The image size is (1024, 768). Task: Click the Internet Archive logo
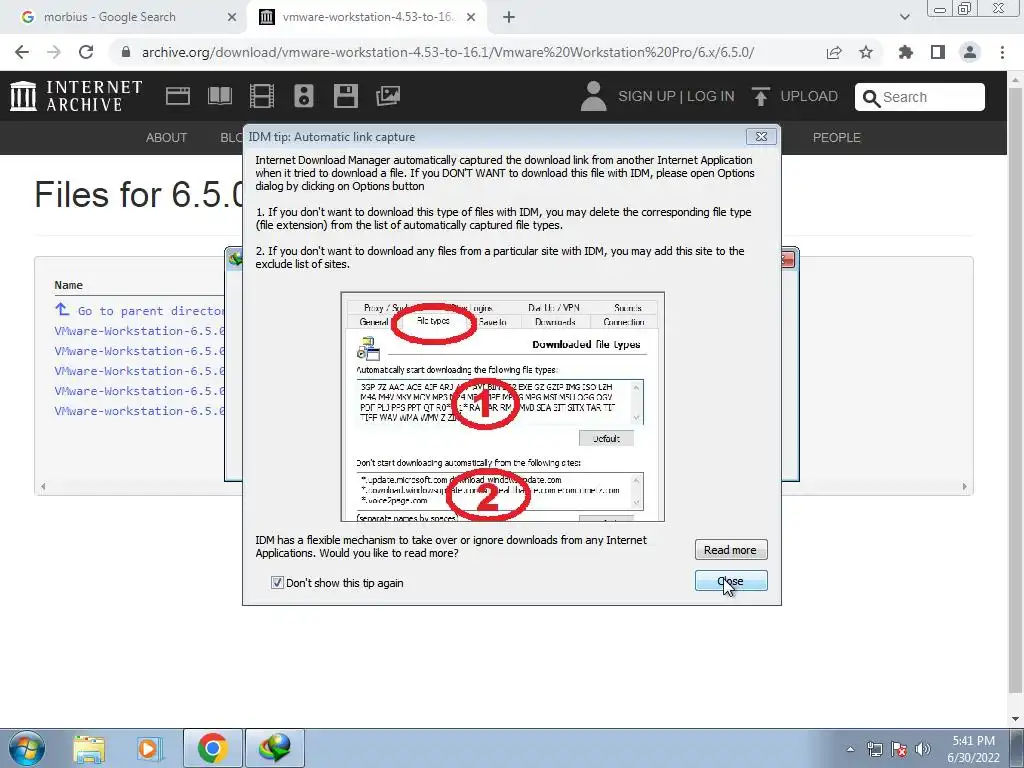[76, 96]
